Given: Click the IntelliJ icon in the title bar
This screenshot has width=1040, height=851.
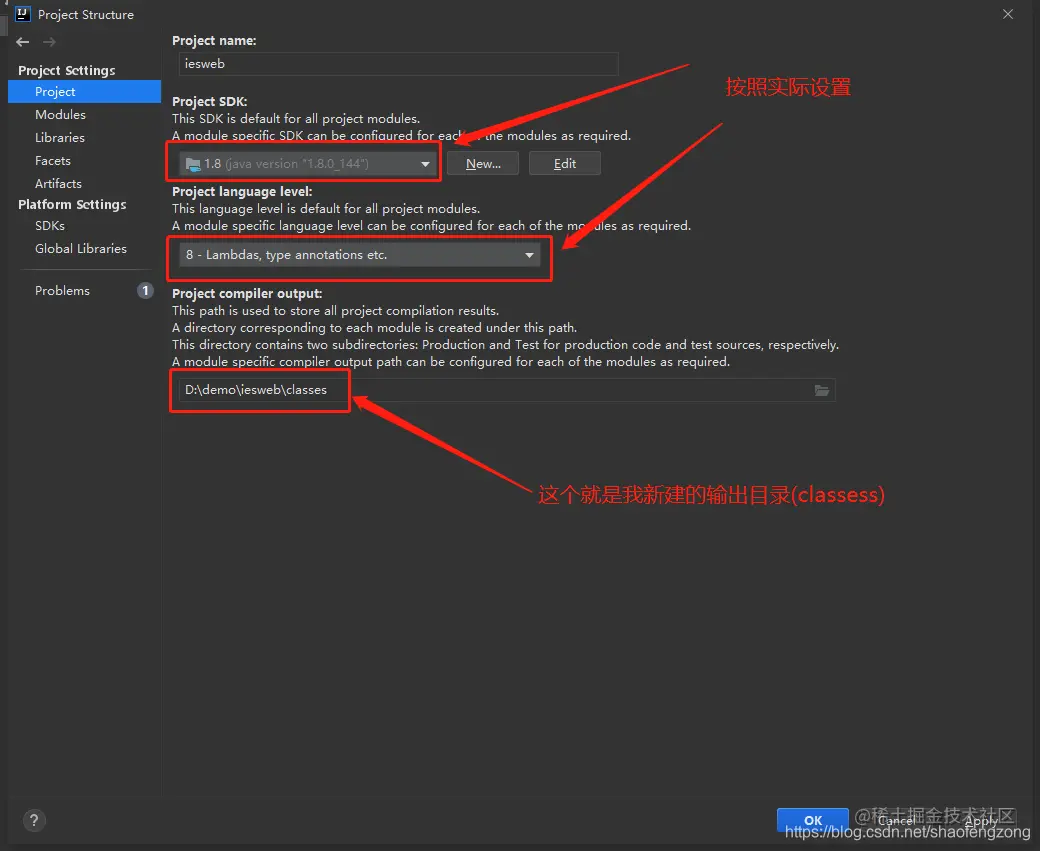Looking at the screenshot, I should (x=23, y=14).
